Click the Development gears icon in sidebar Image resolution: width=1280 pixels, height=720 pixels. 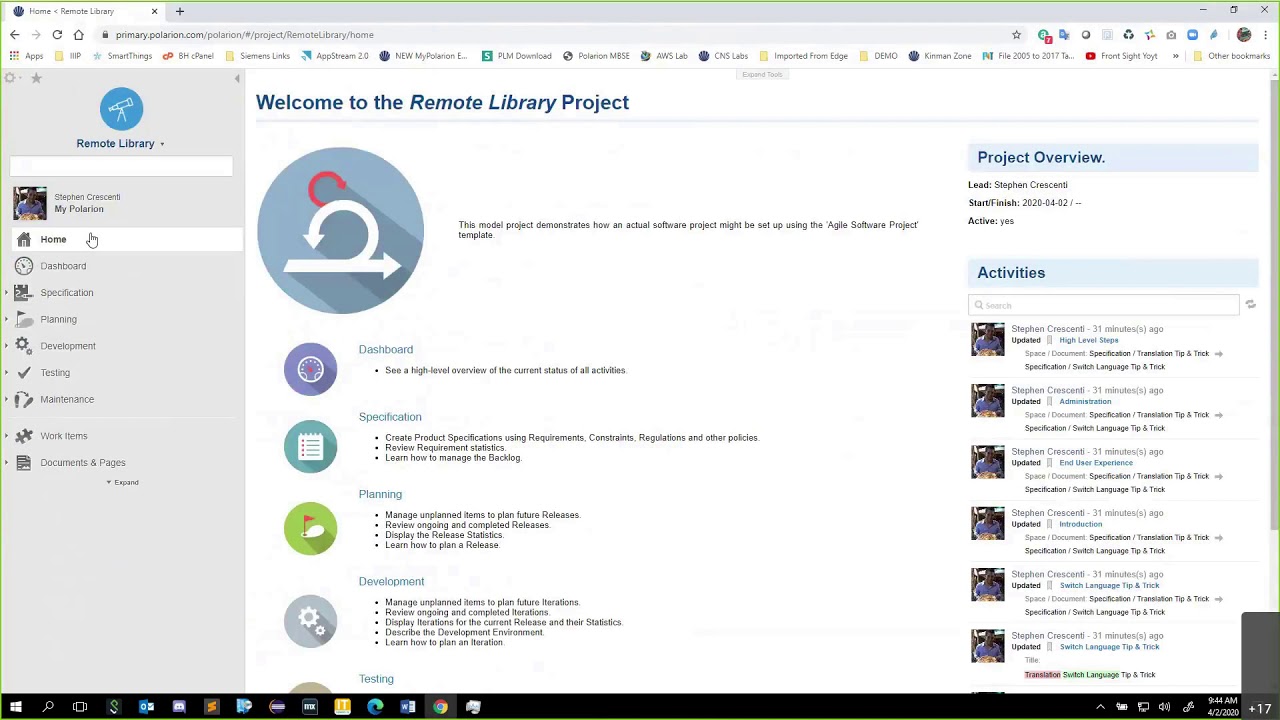(x=24, y=346)
